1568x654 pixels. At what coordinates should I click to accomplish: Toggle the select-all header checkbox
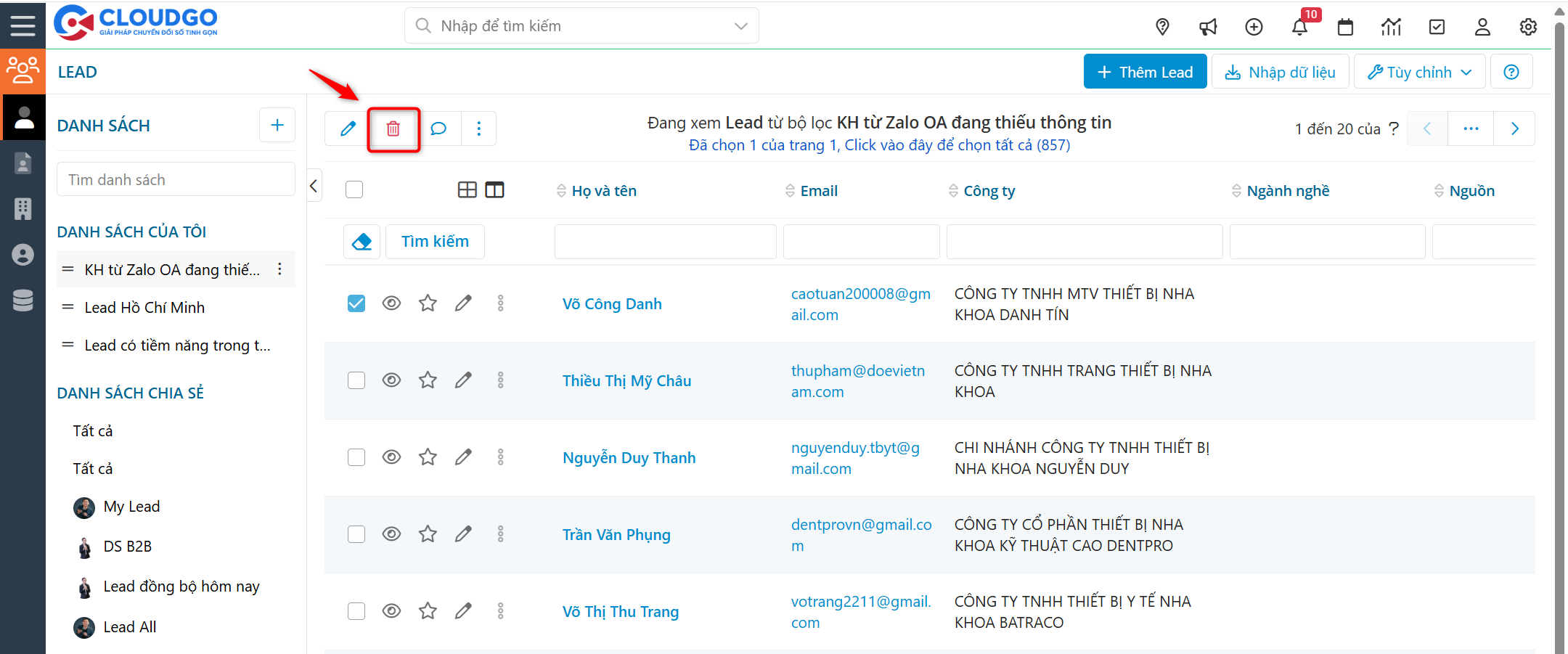click(x=354, y=190)
